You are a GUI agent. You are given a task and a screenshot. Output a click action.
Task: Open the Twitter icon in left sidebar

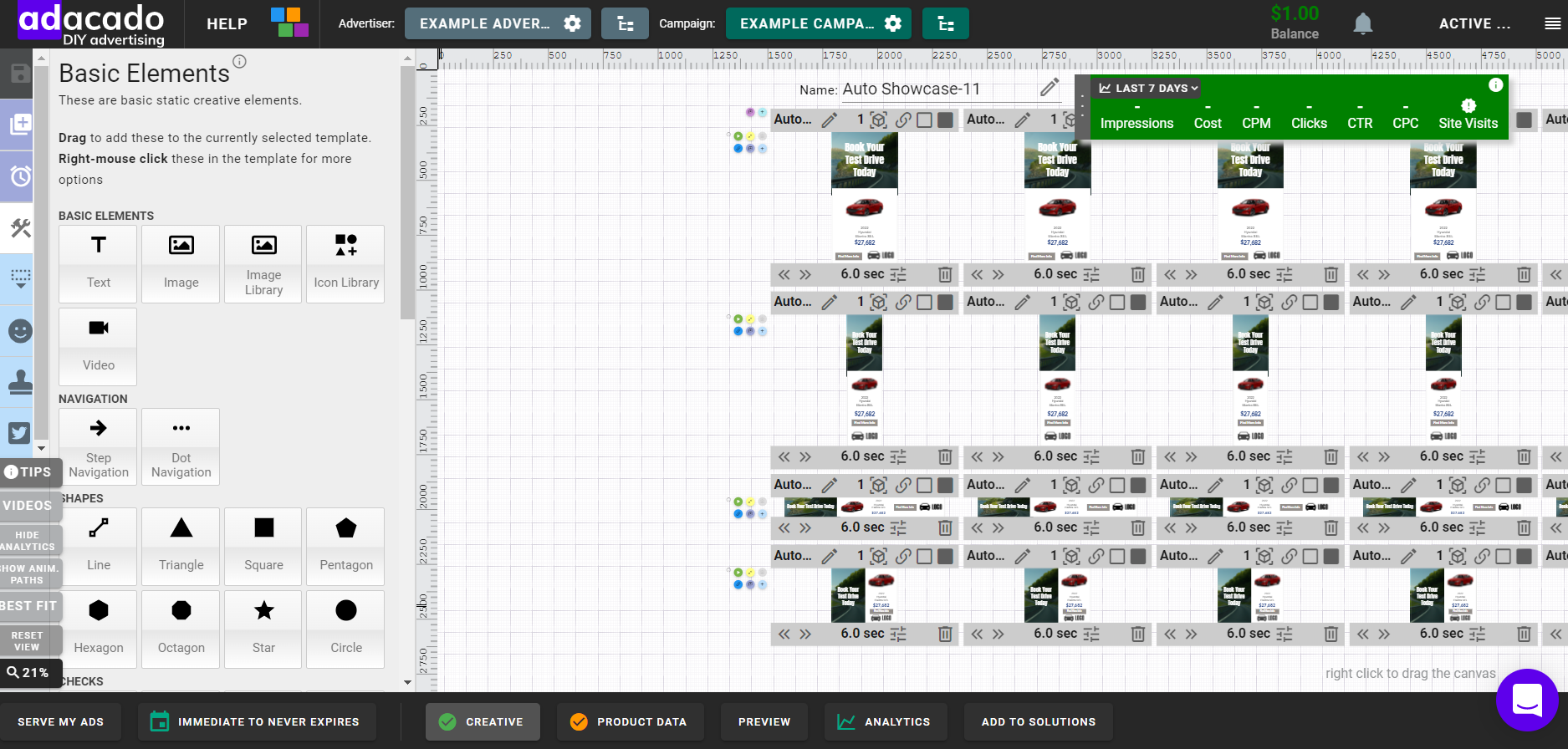pos(19,432)
